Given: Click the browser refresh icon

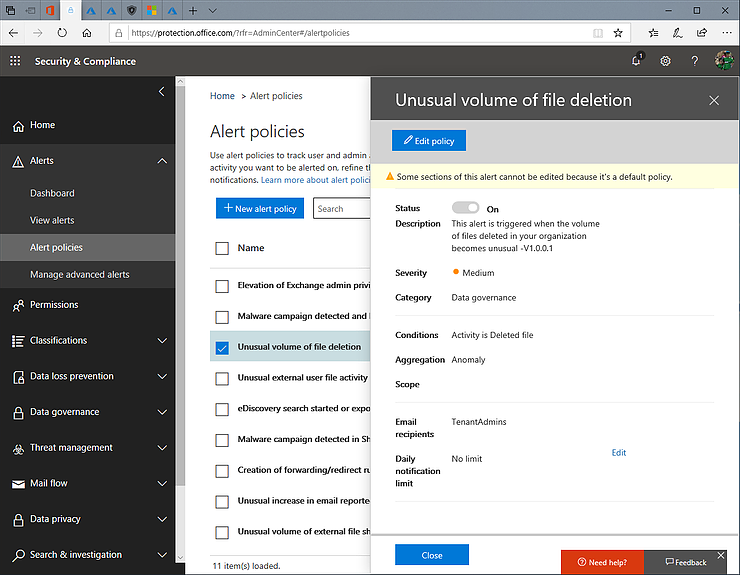Looking at the screenshot, I should click(63, 32).
